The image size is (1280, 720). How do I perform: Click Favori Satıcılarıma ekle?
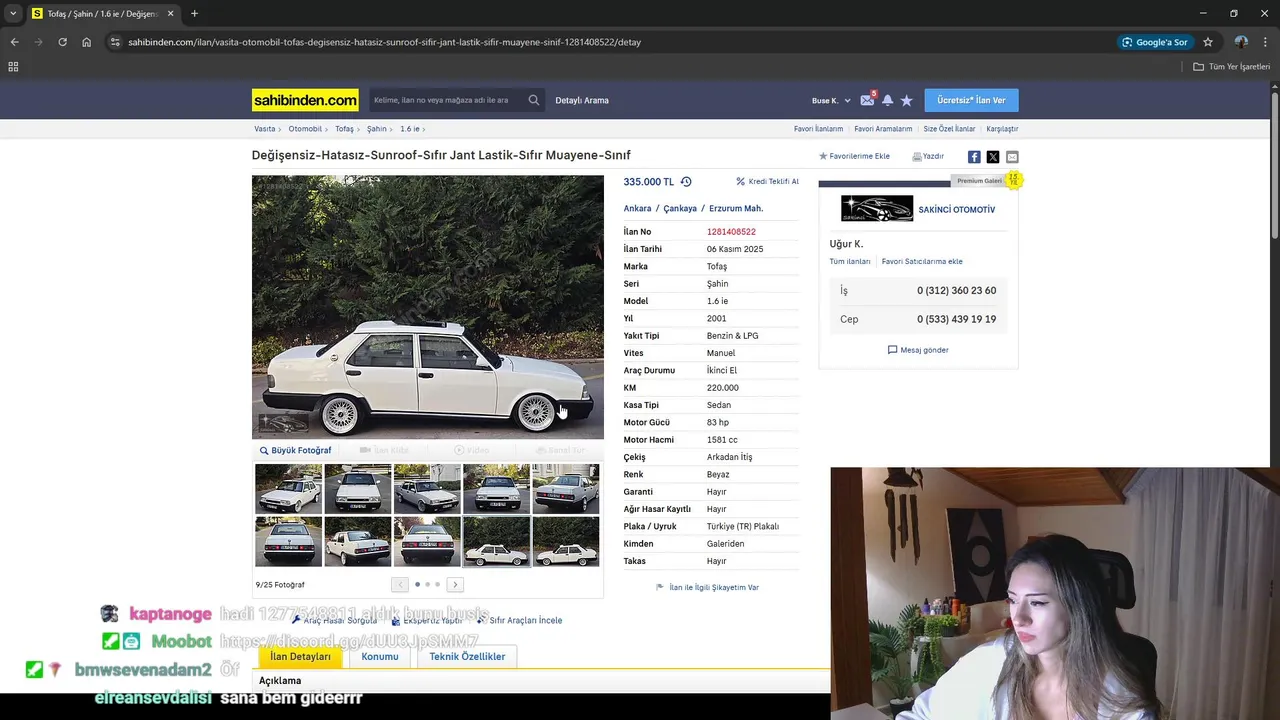pos(922,262)
